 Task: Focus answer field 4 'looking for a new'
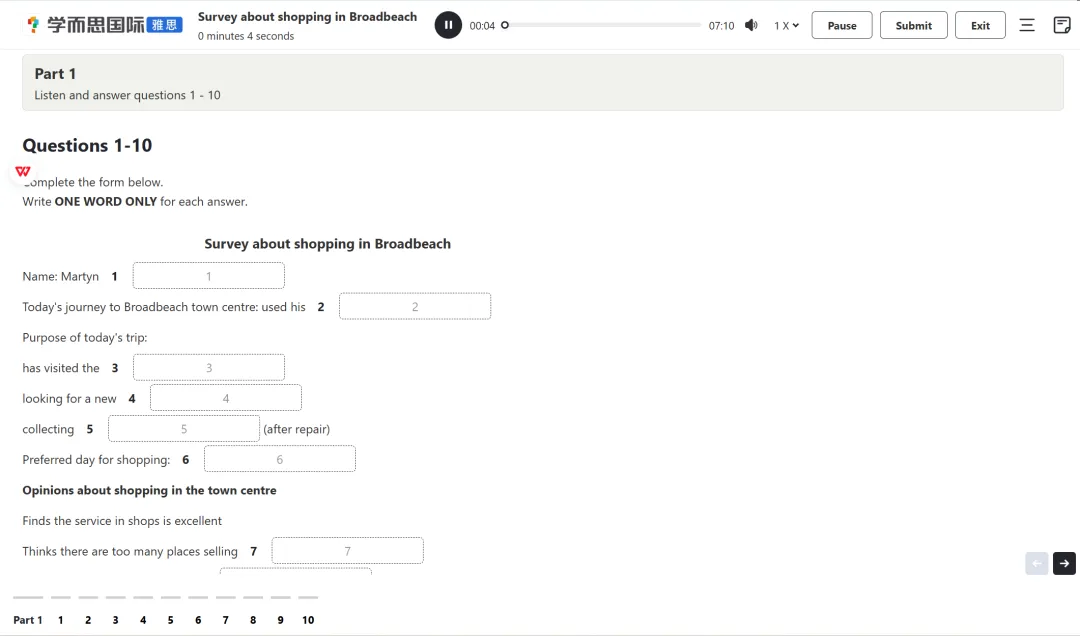[226, 398]
